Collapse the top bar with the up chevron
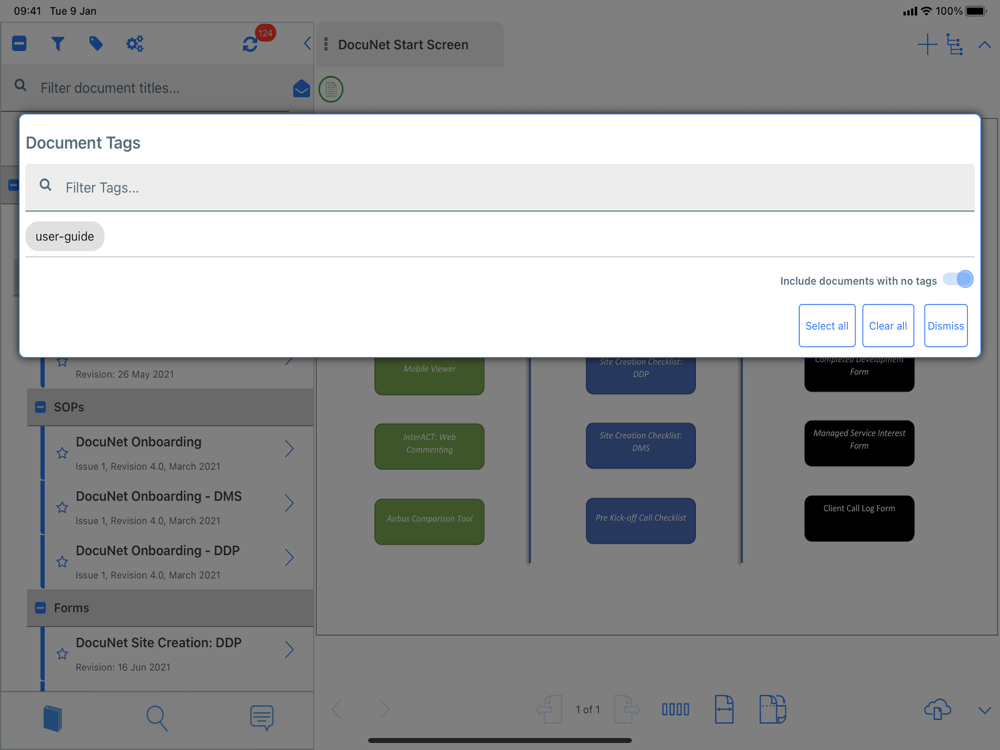Screen dimensions: 1000x750 985,45
